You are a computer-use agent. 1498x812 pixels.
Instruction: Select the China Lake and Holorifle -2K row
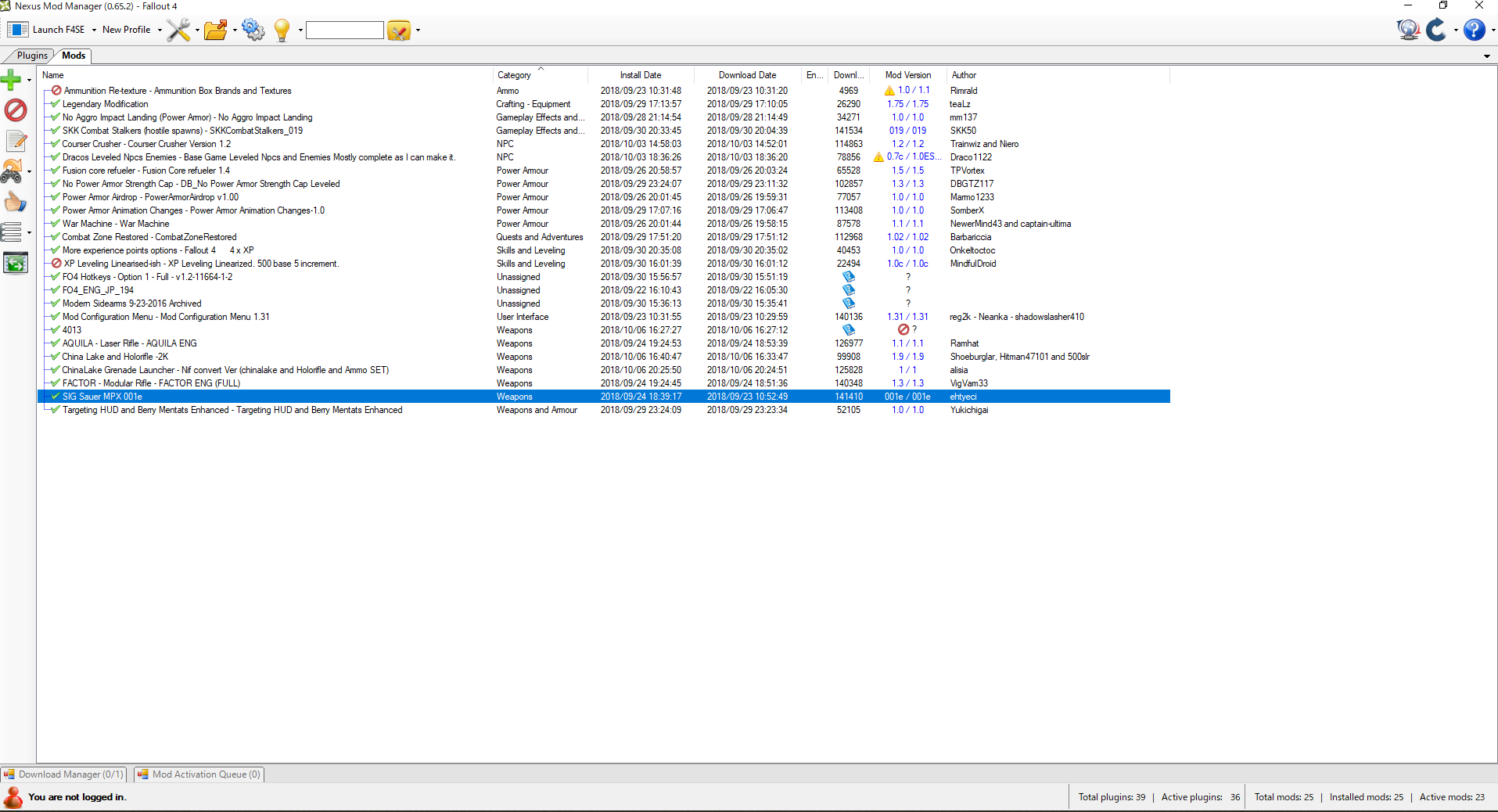pyautogui.click(x=604, y=357)
